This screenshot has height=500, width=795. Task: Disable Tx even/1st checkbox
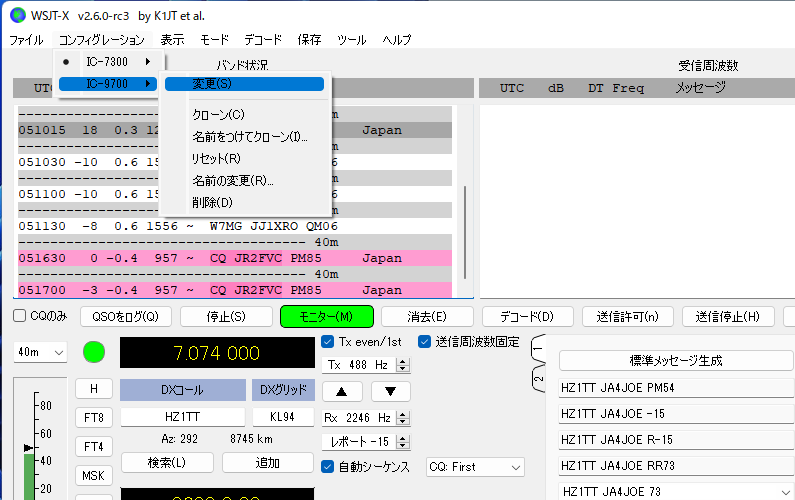pyautogui.click(x=328, y=342)
